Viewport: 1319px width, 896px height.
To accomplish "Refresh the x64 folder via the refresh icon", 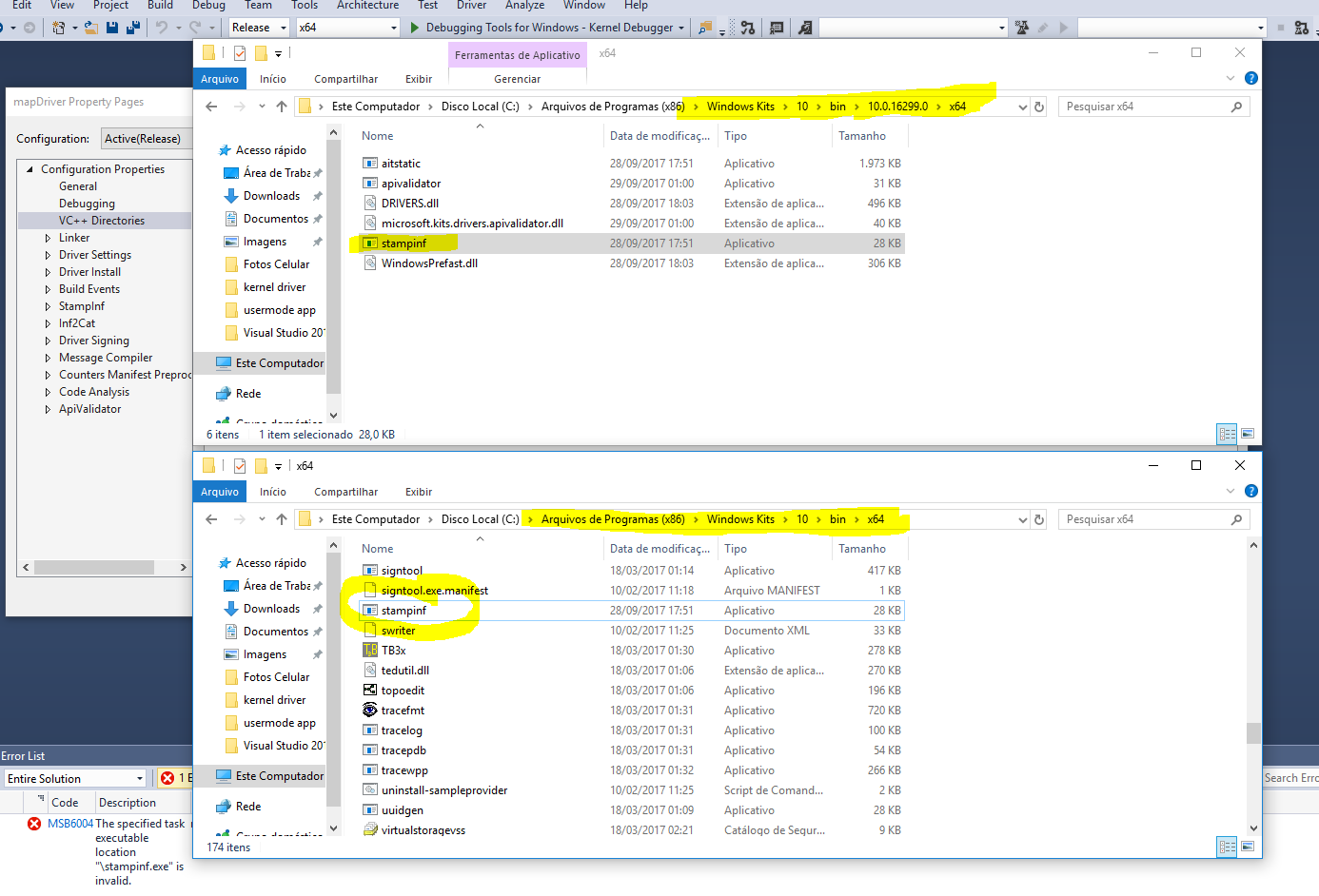I will [x=1036, y=106].
